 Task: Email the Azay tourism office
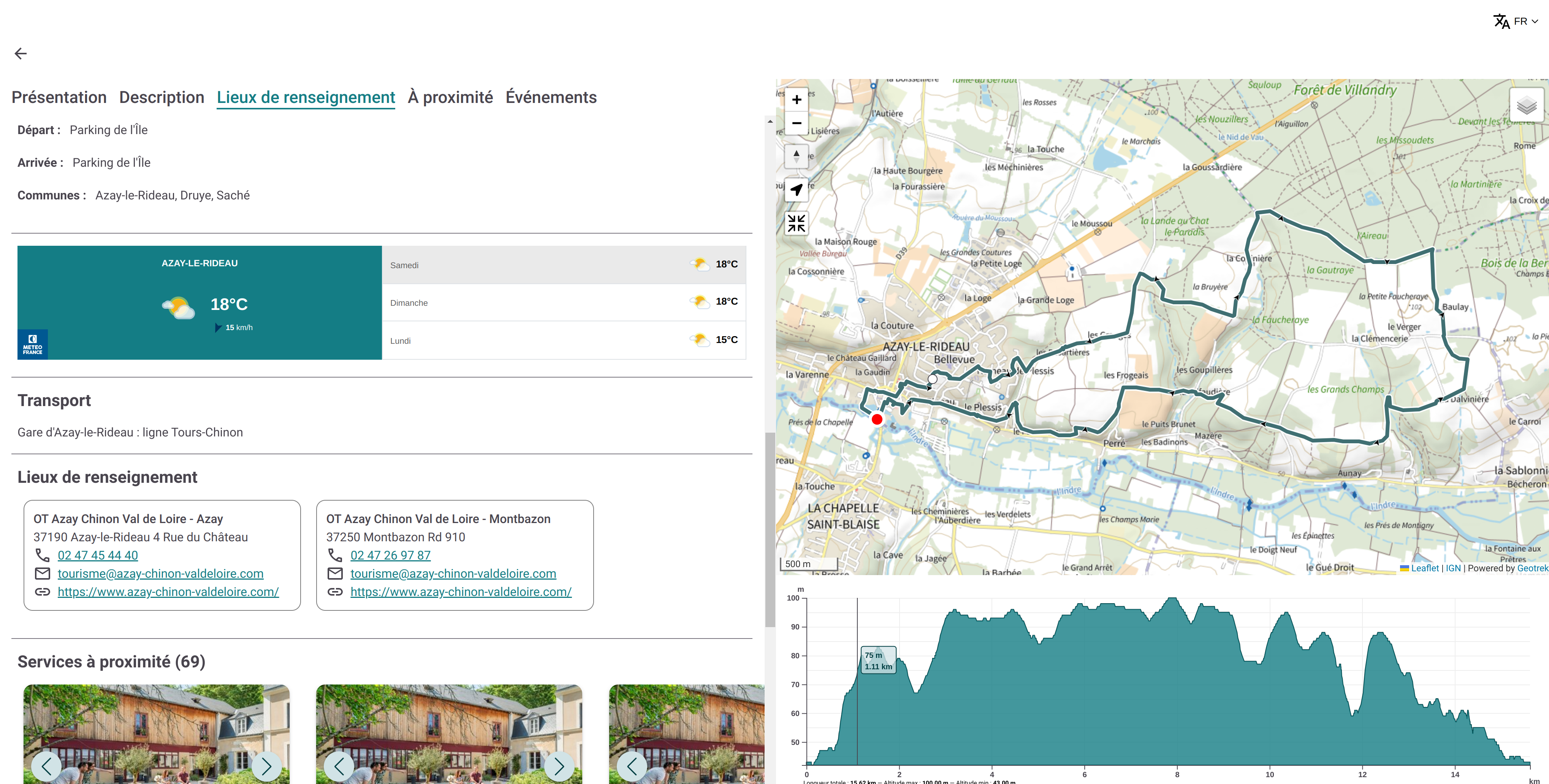[160, 574]
